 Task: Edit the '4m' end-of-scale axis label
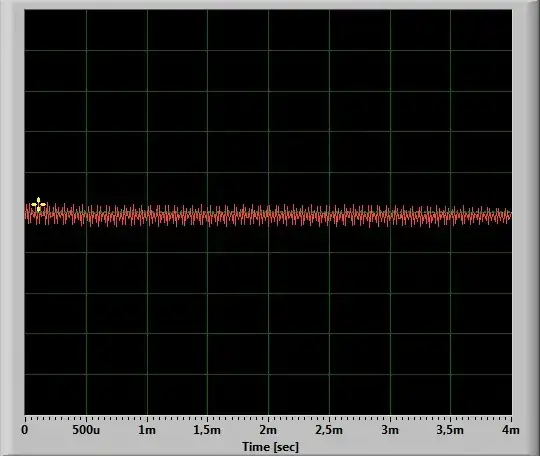[x=511, y=430]
